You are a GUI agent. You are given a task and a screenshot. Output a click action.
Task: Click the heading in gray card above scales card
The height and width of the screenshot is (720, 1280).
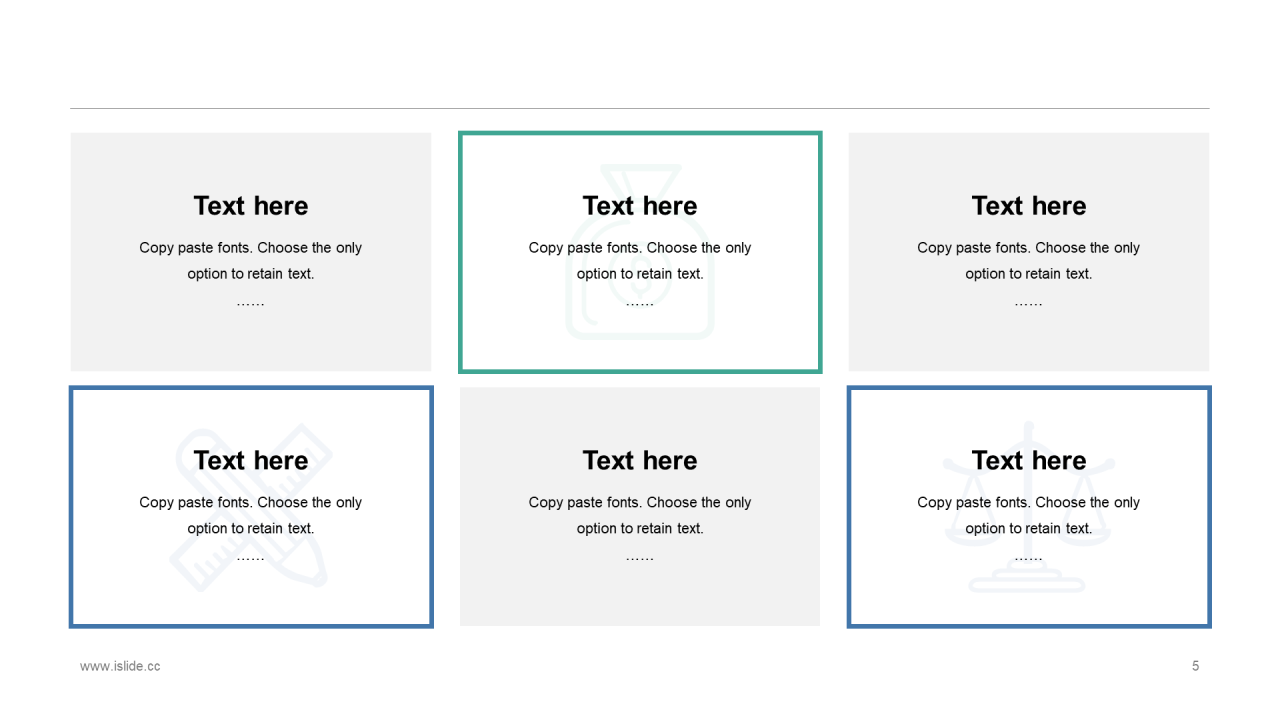(1028, 206)
